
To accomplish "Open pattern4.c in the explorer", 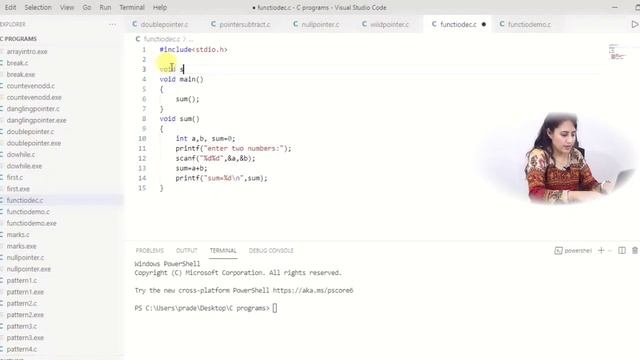I will pyautogui.click(x=22, y=349).
